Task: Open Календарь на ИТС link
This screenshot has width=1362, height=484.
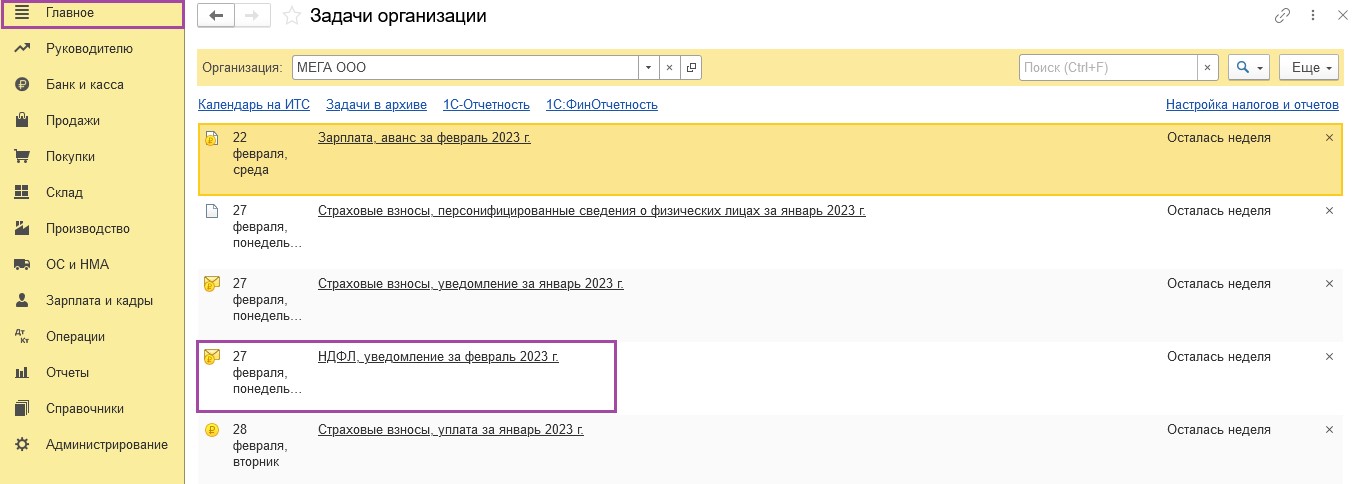Action: point(254,104)
